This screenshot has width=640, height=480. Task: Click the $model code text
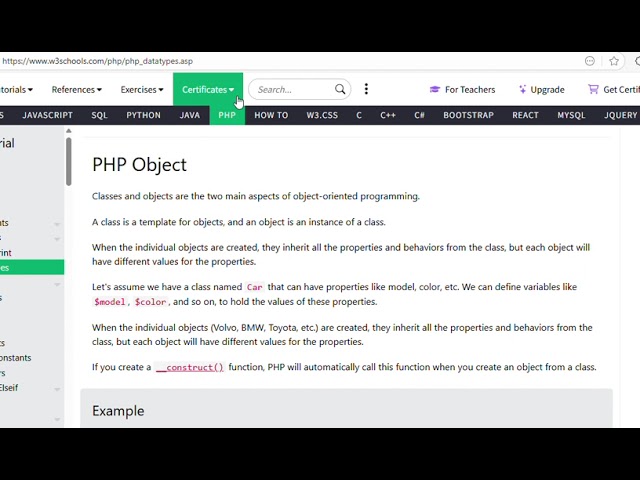tap(109, 302)
